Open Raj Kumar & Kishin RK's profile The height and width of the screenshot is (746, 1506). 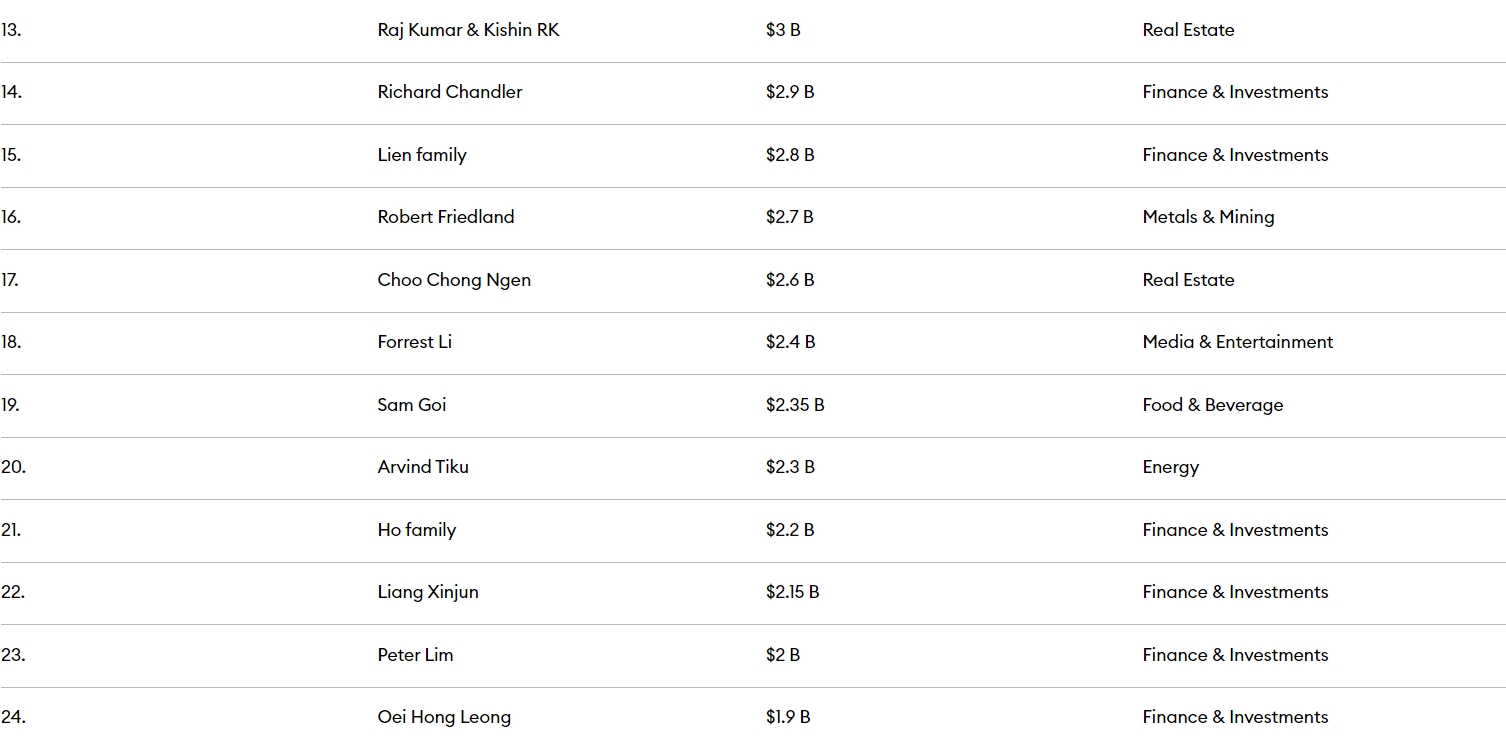468,30
